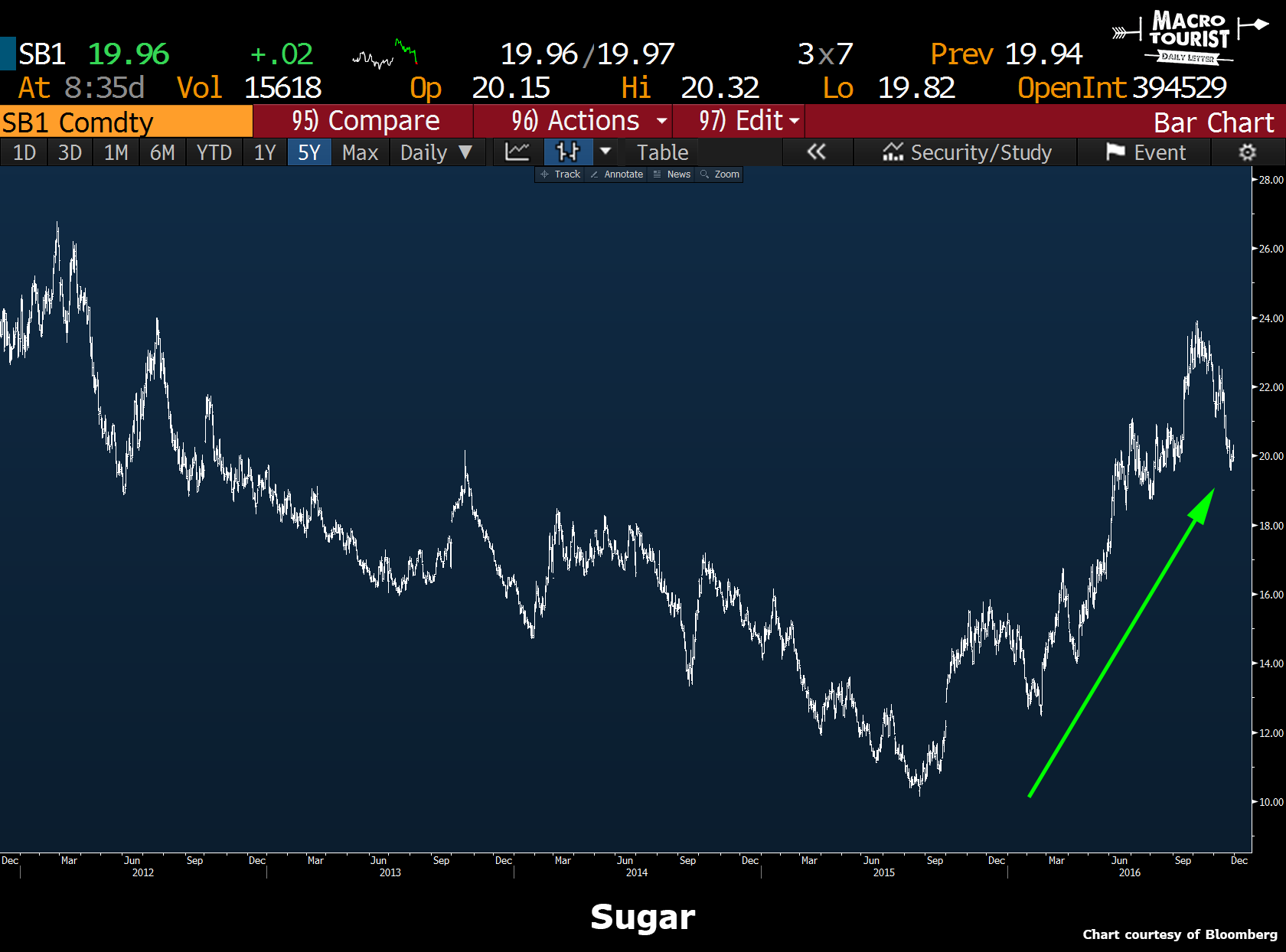
Task: Activate the chart Zoom tool
Action: (720, 174)
